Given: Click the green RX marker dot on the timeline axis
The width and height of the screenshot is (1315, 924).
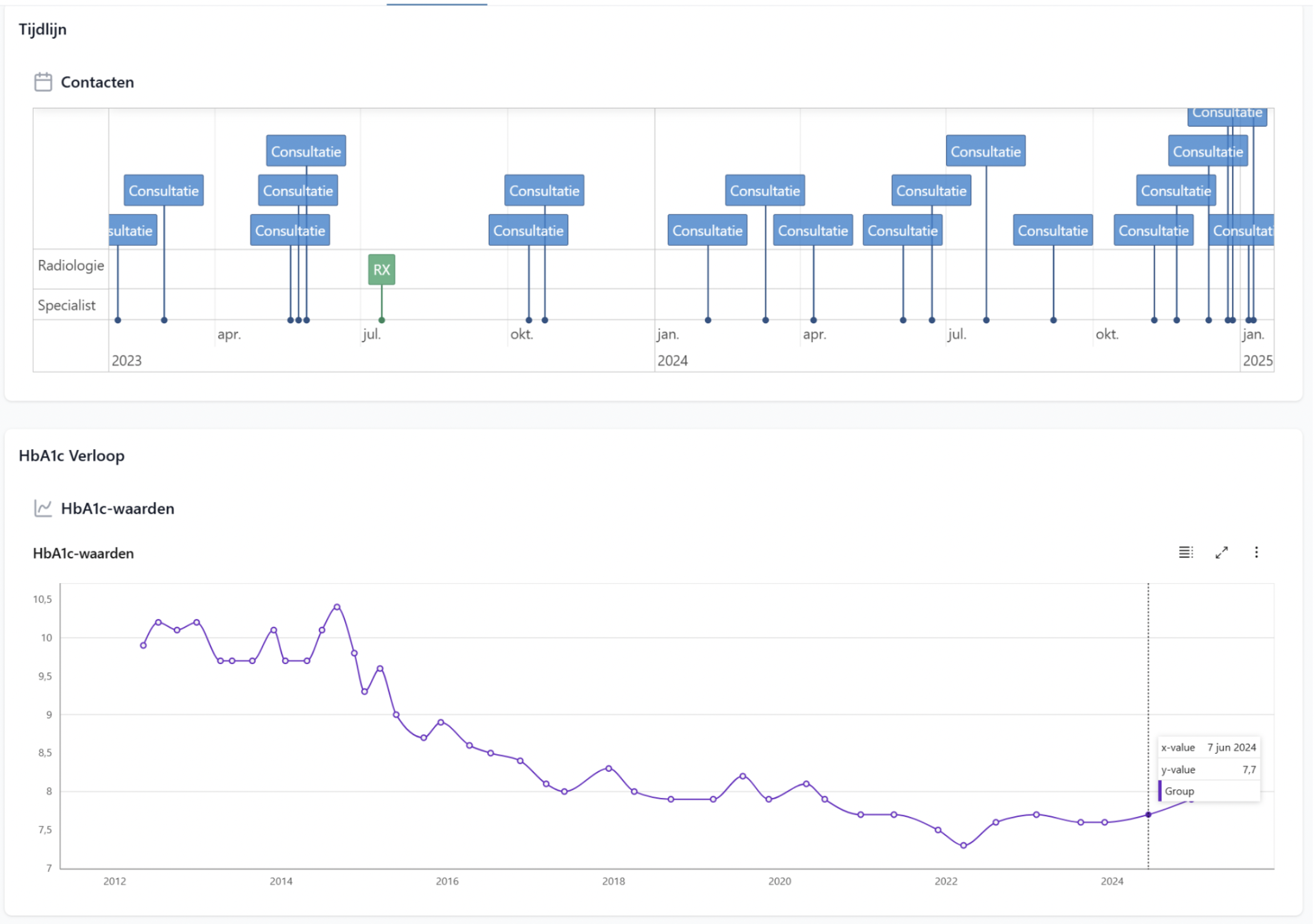Looking at the screenshot, I should click(382, 320).
